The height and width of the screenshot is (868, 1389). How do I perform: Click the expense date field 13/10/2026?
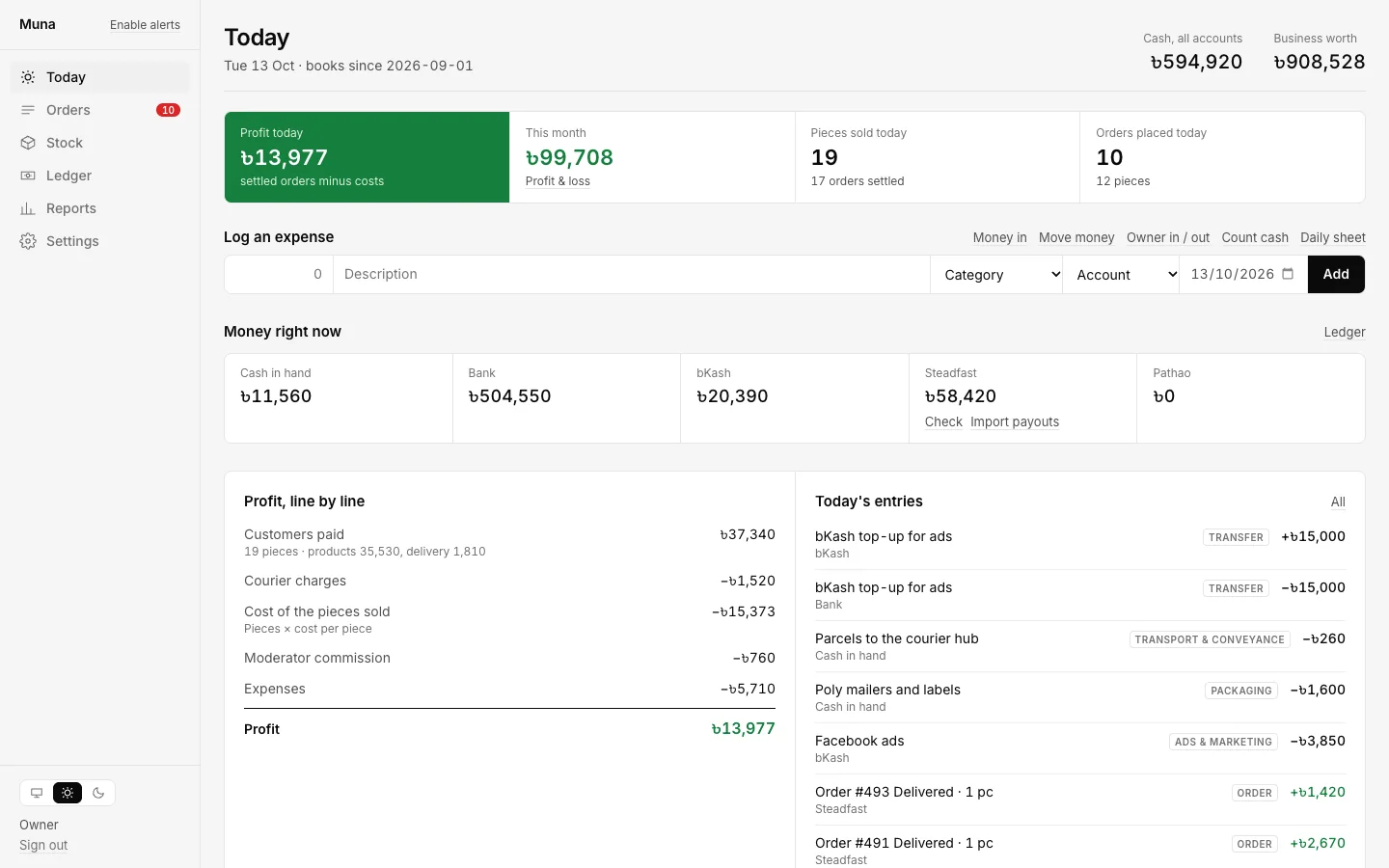(1243, 274)
